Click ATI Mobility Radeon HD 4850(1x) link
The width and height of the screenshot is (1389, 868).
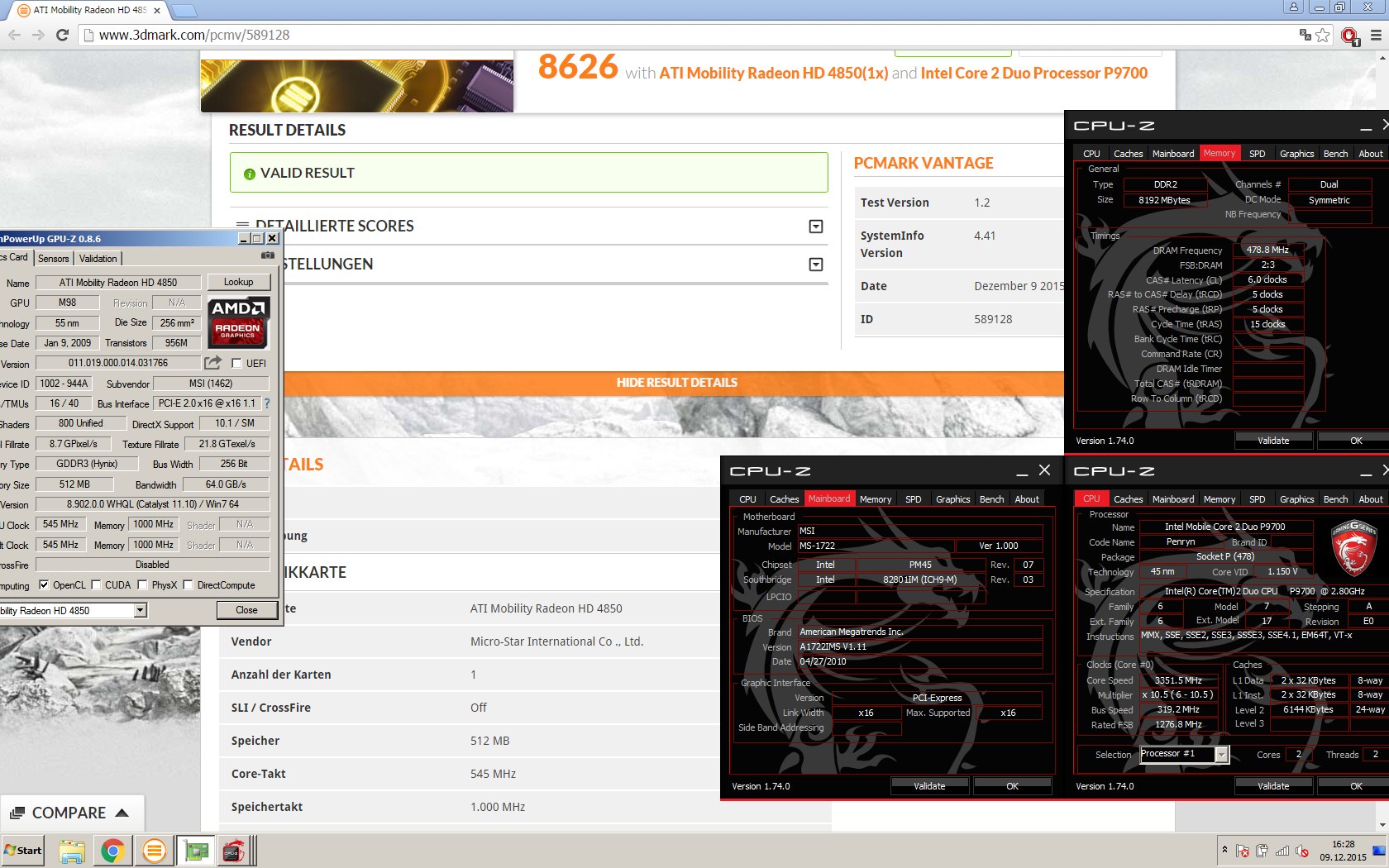[773, 74]
